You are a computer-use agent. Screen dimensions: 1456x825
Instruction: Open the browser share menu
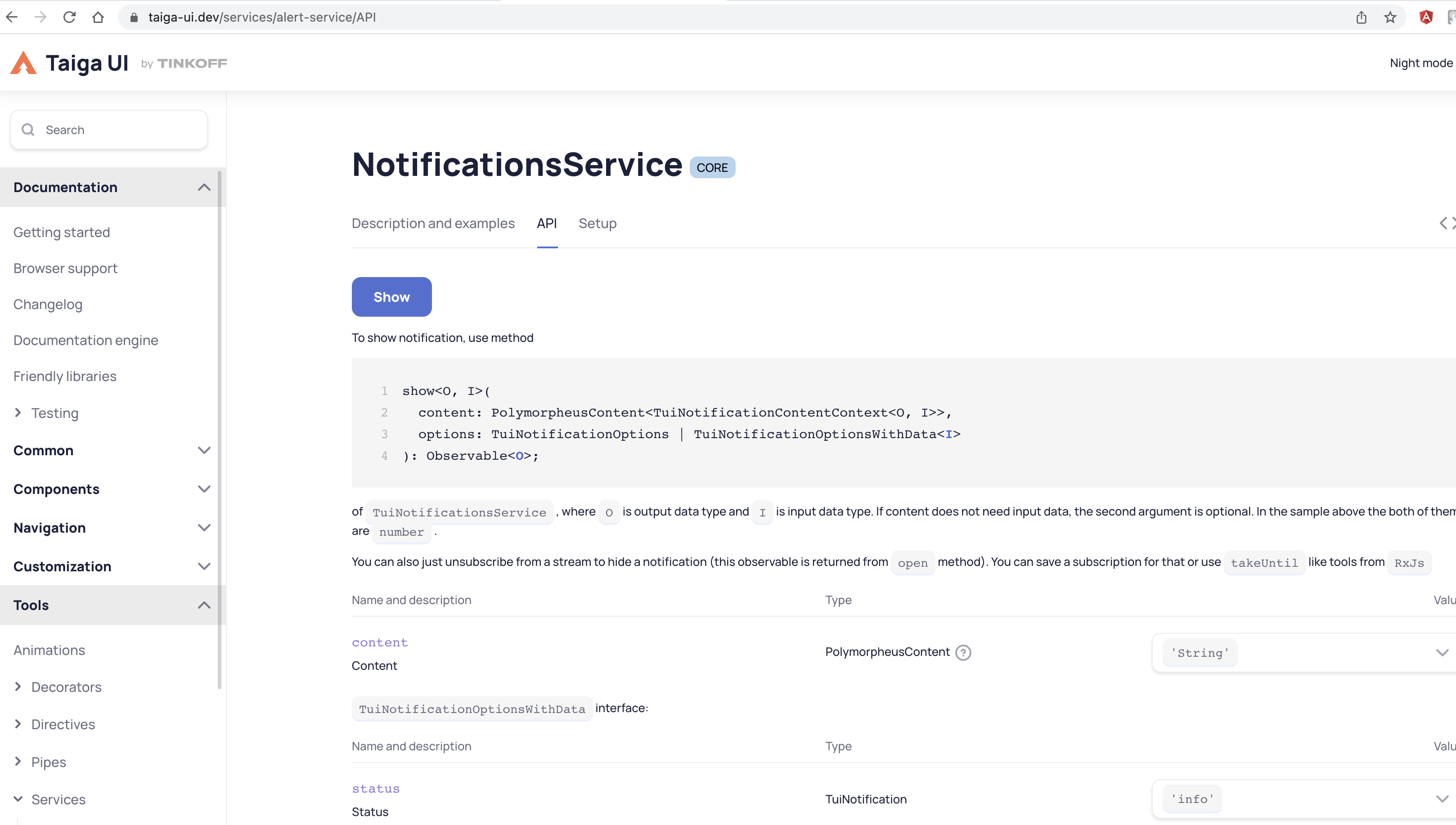pyautogui.click(x=1362, y=17)
